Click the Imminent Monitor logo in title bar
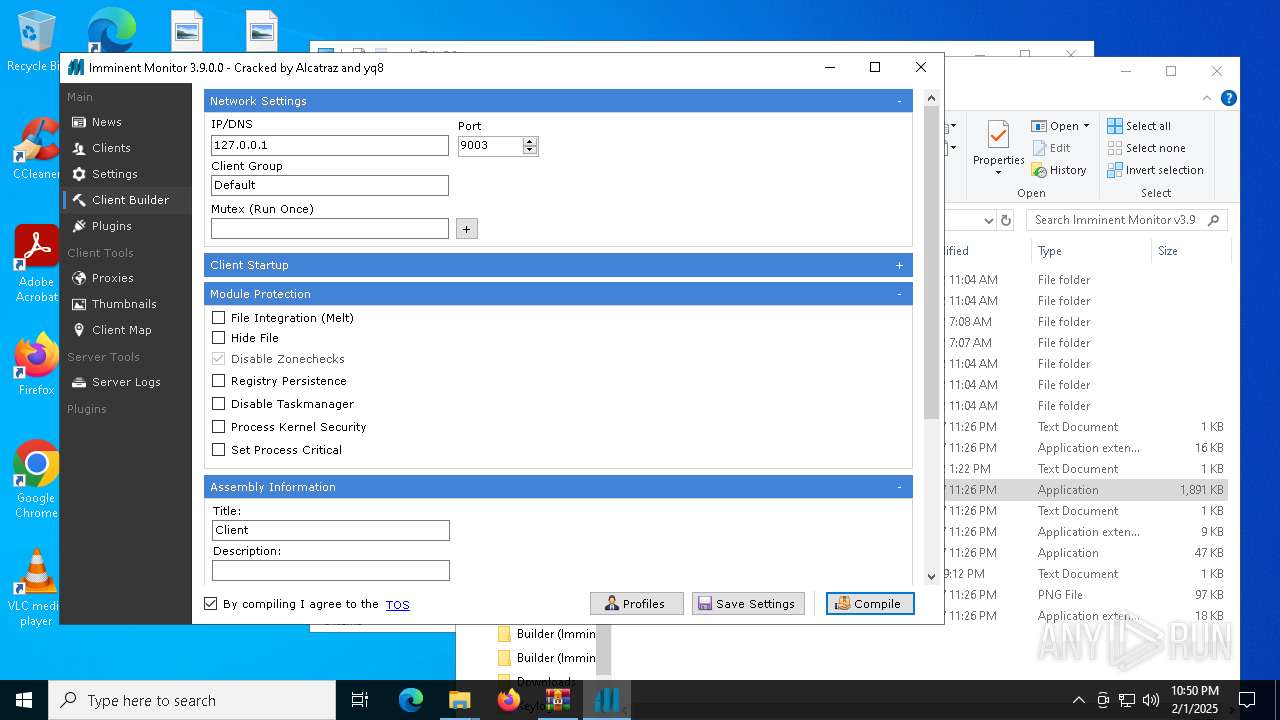Viewport: 1280px width, 720px height. pyautogui.click(x=75, y=68)
